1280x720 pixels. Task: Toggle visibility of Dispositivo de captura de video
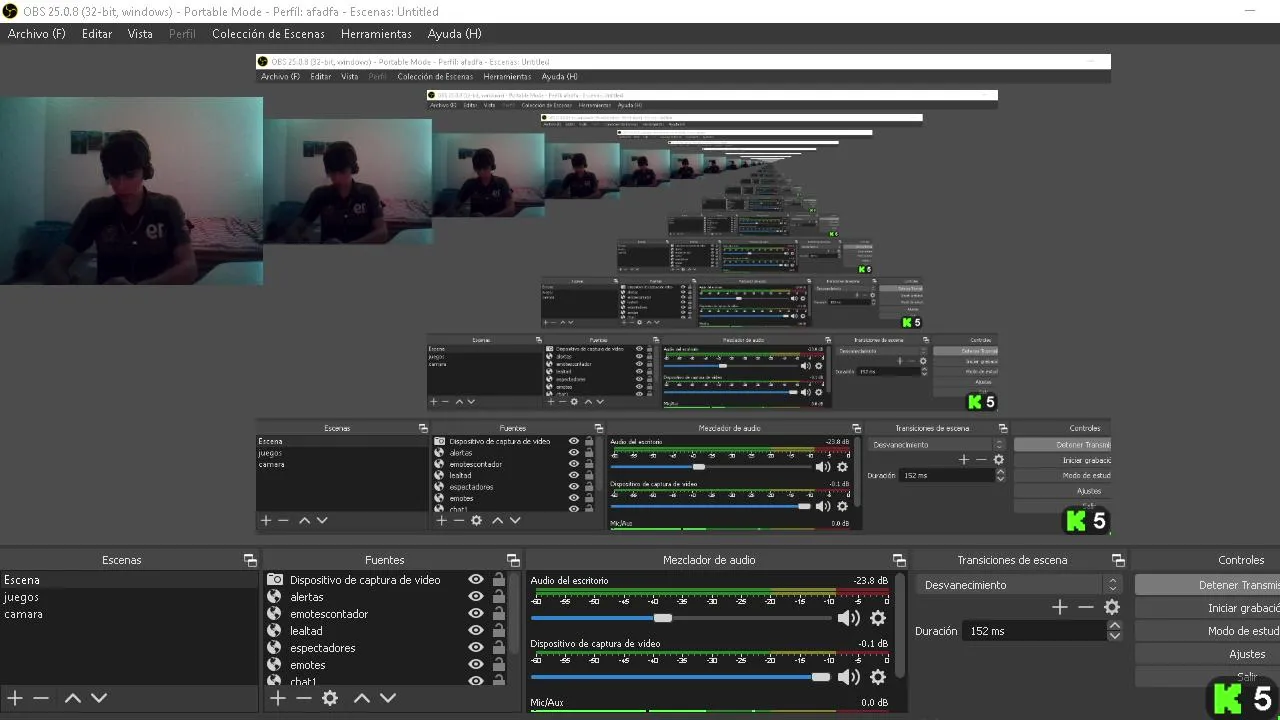pyautogui.click(x=476, y=580)
